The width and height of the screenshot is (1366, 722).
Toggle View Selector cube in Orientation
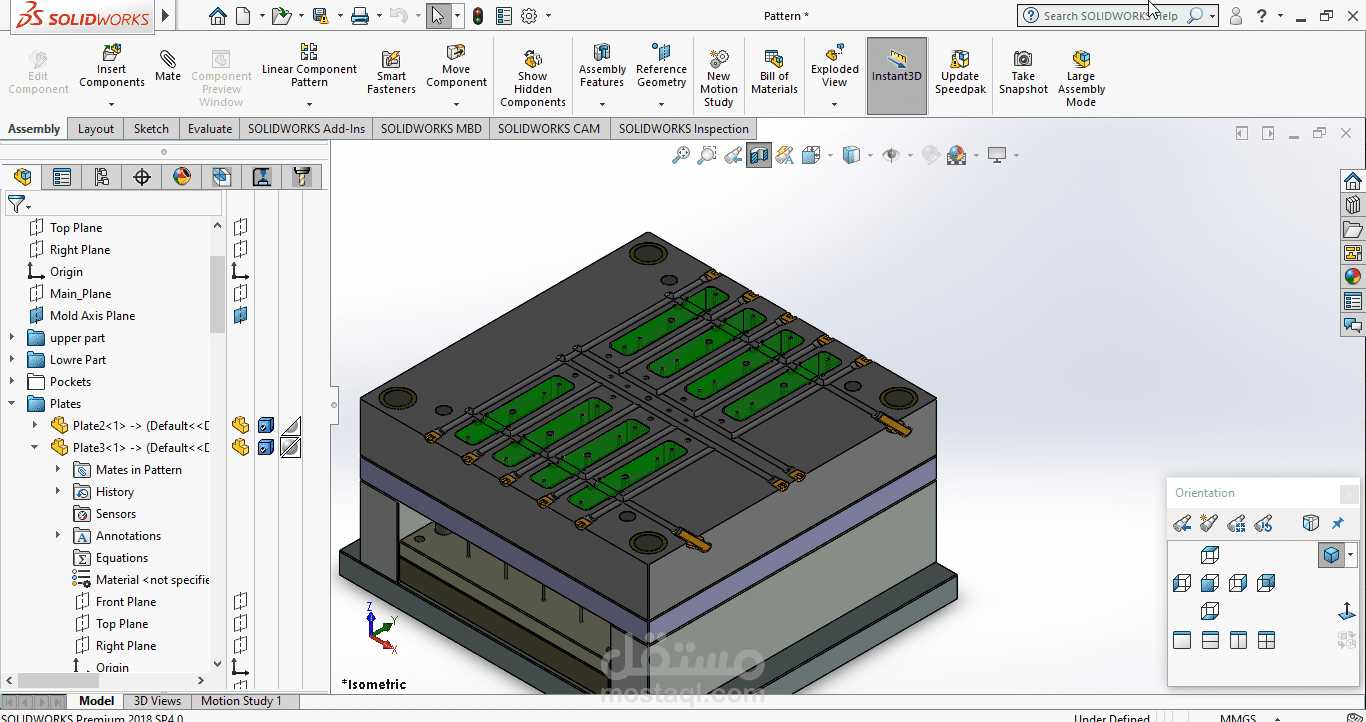(x=1311, y=523)
